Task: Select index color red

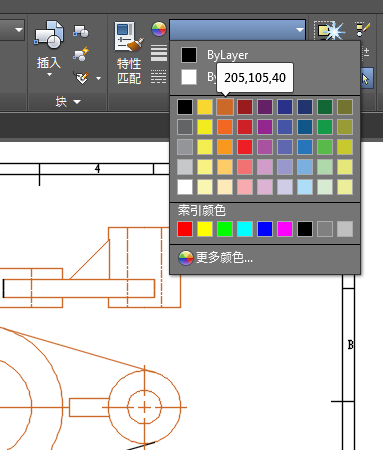Action: click(185, 229)
